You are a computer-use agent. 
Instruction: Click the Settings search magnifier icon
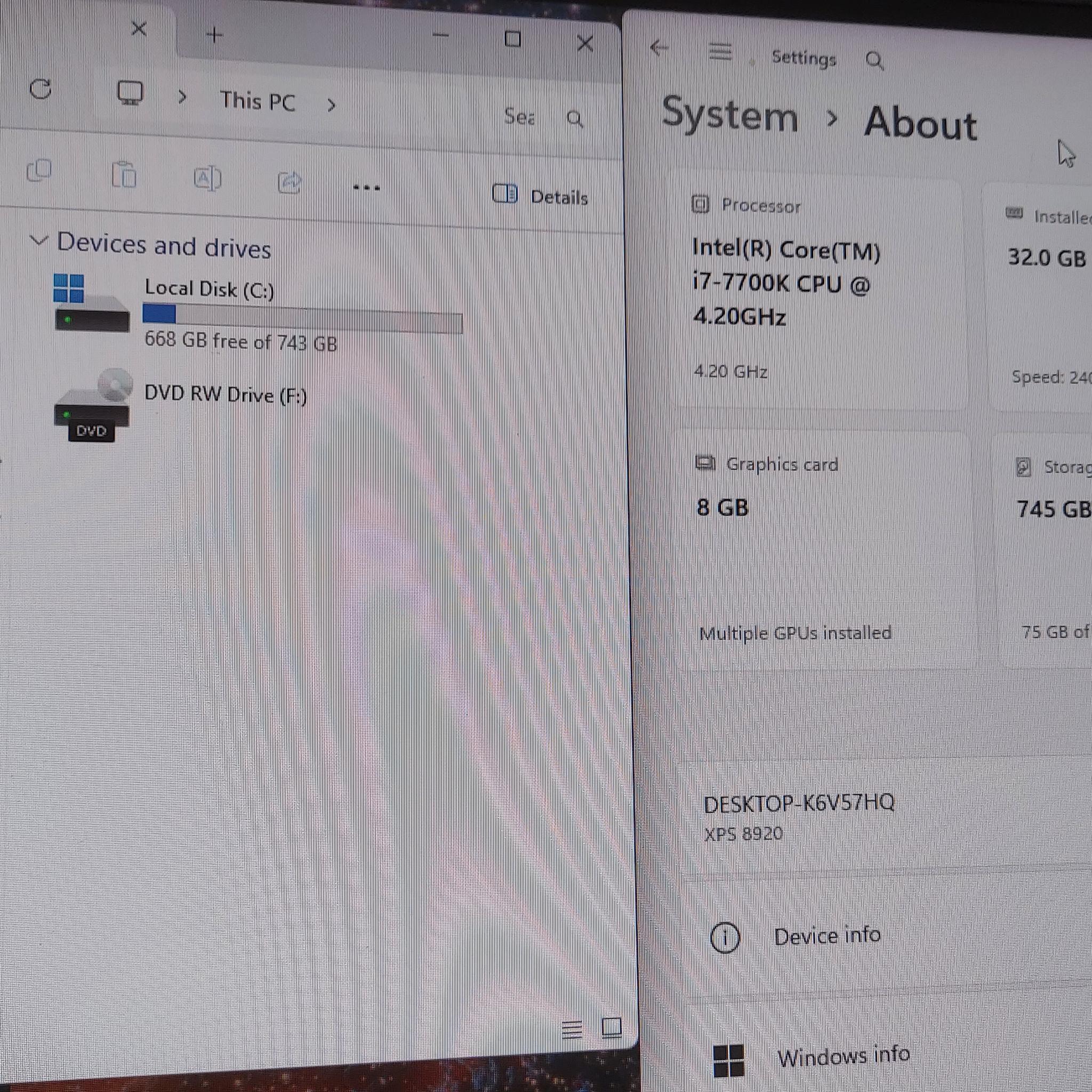coord(874,60)
